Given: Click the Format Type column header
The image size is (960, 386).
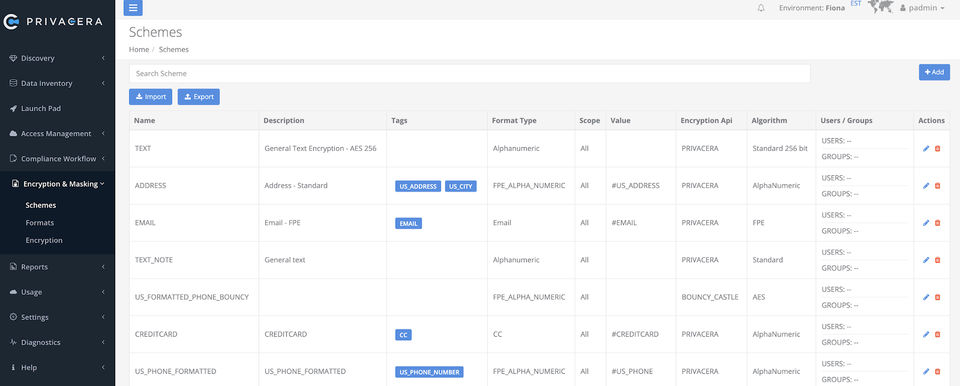Looking at the screenshot, I should point(514,121).
